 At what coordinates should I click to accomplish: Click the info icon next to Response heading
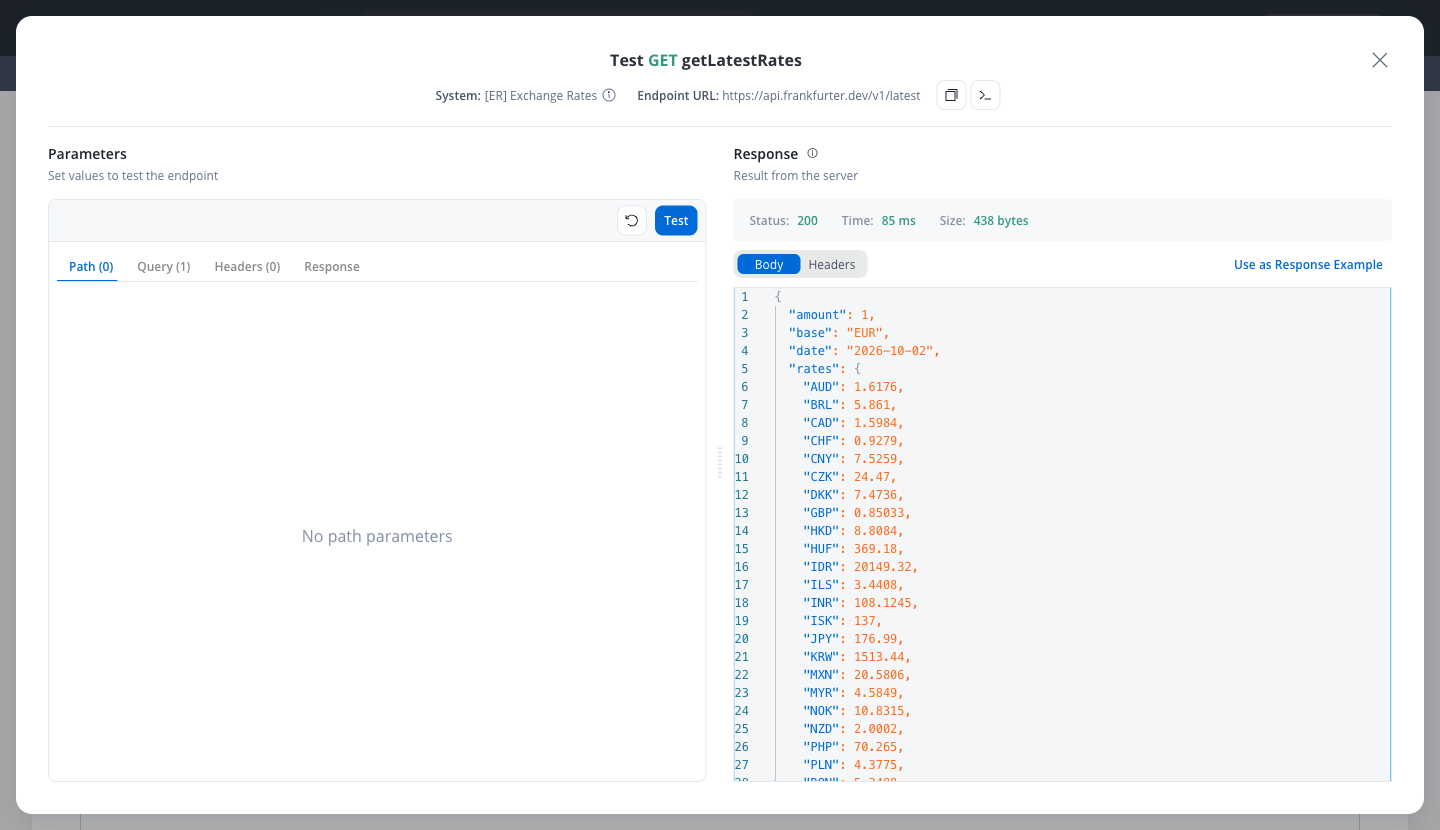812,153
